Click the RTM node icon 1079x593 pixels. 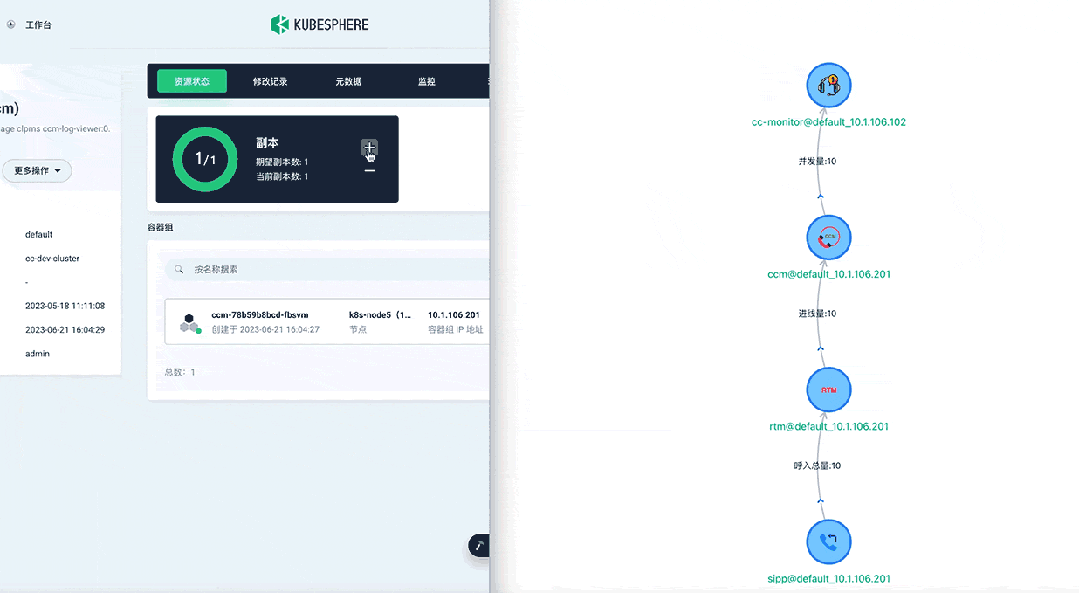tap(828, 390)
